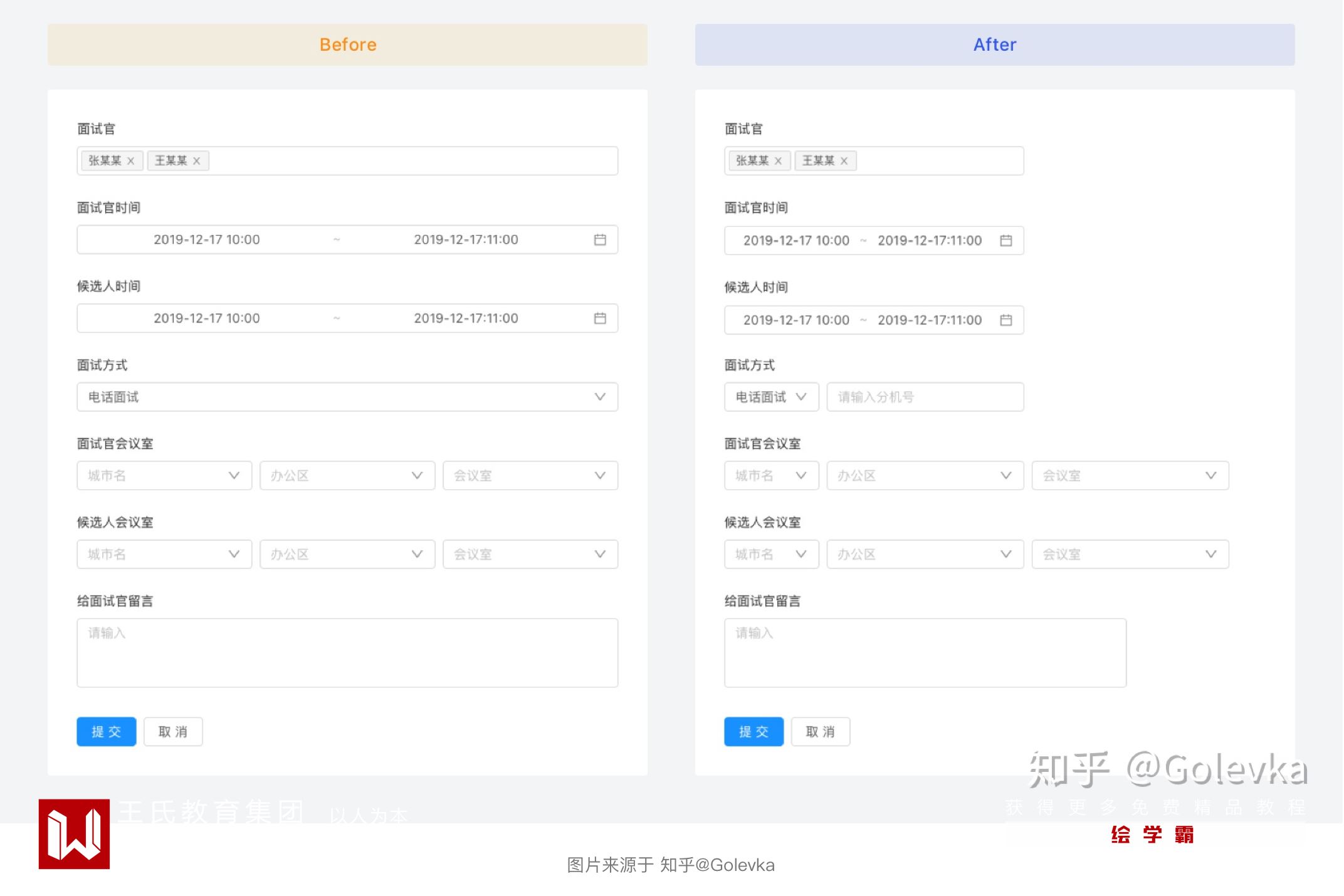Viewport: 1344px width, 896px height.
Task: Expand small 电话面试 dropdown in After form
Action: (772, 397)
